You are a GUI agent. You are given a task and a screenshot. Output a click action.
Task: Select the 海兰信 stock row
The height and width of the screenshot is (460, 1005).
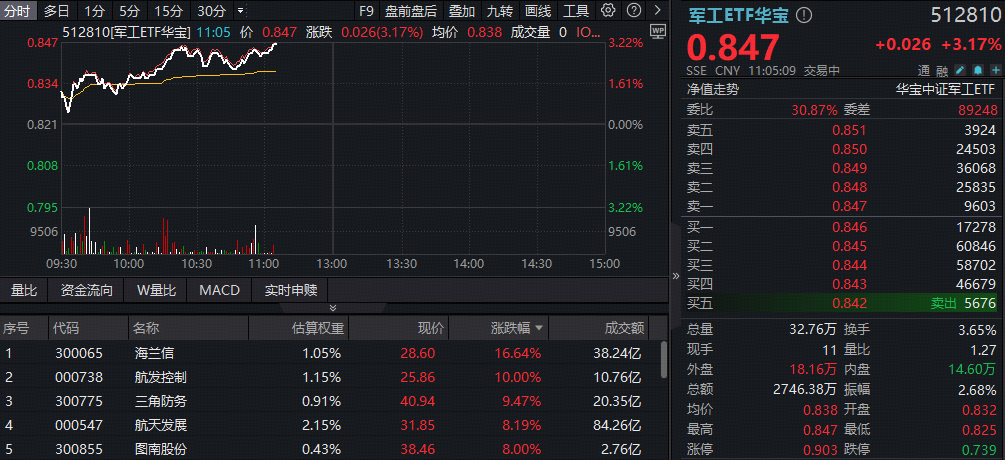(153, 353)
